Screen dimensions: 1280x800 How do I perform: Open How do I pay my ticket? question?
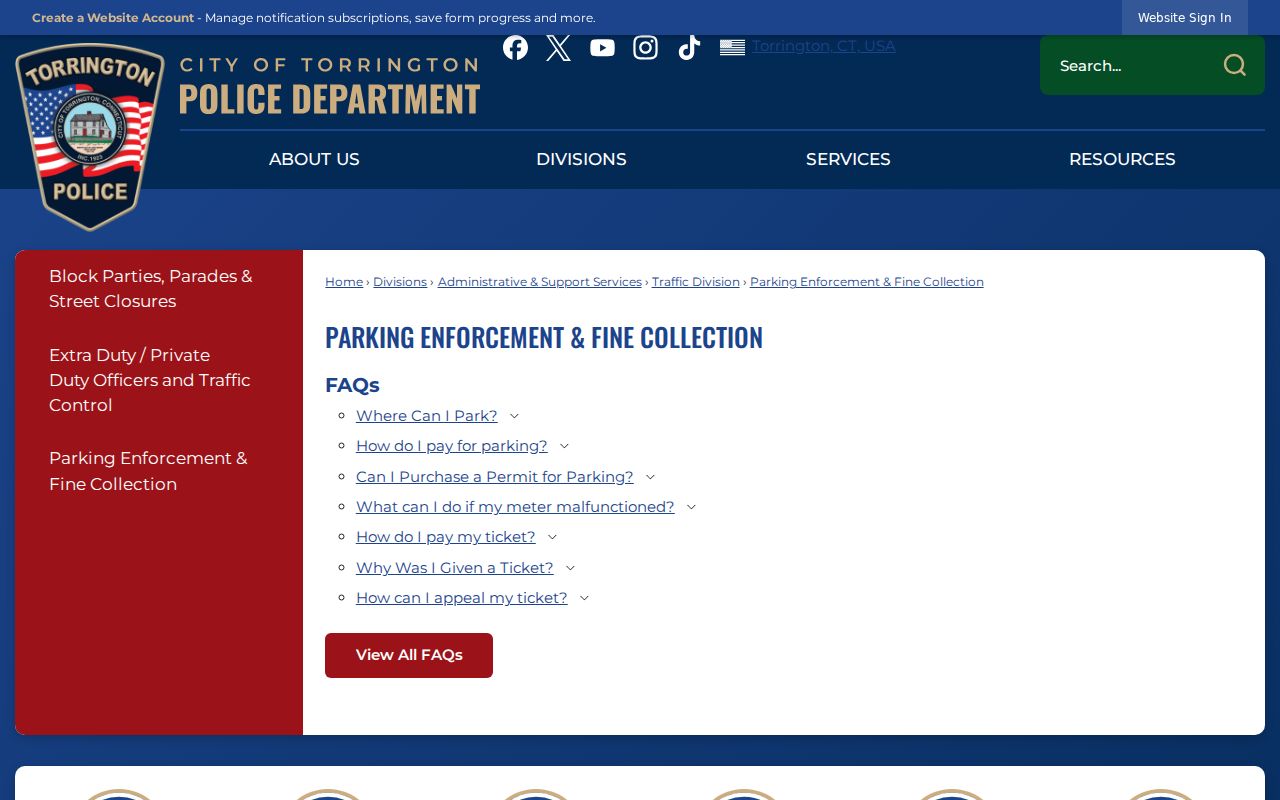click(446, 537)
